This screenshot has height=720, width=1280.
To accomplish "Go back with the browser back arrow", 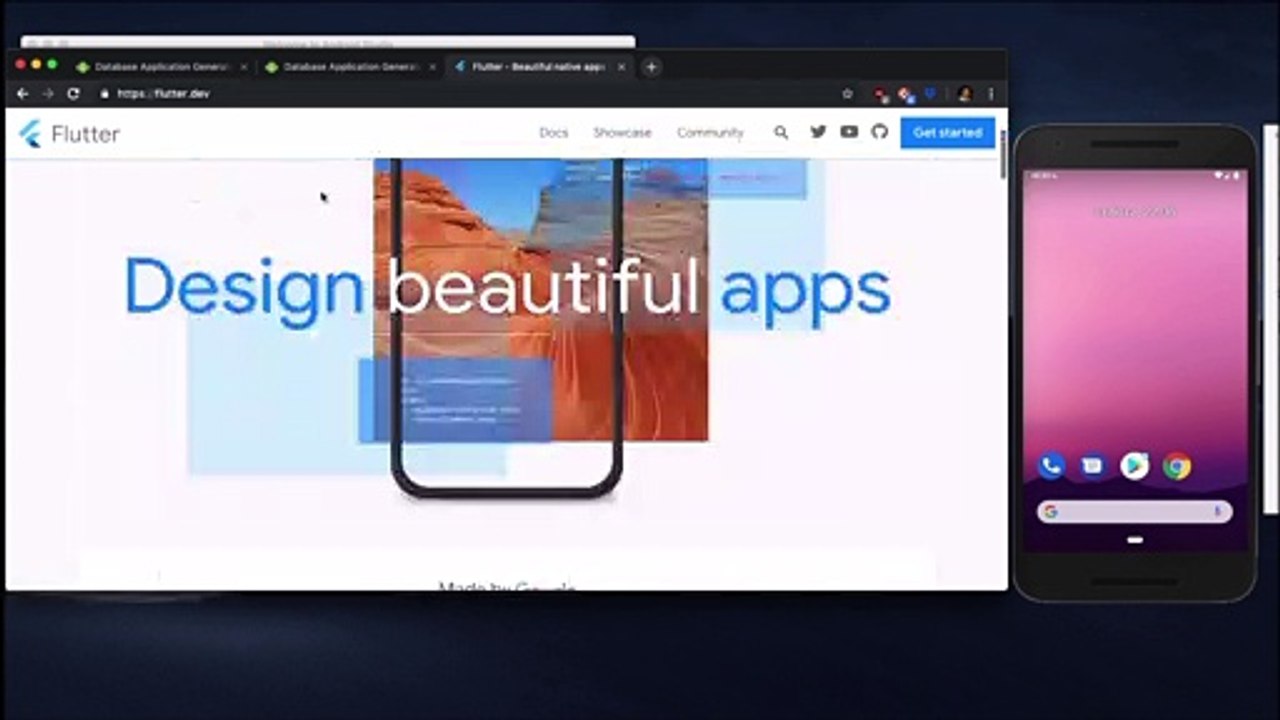I will point(23,94).
